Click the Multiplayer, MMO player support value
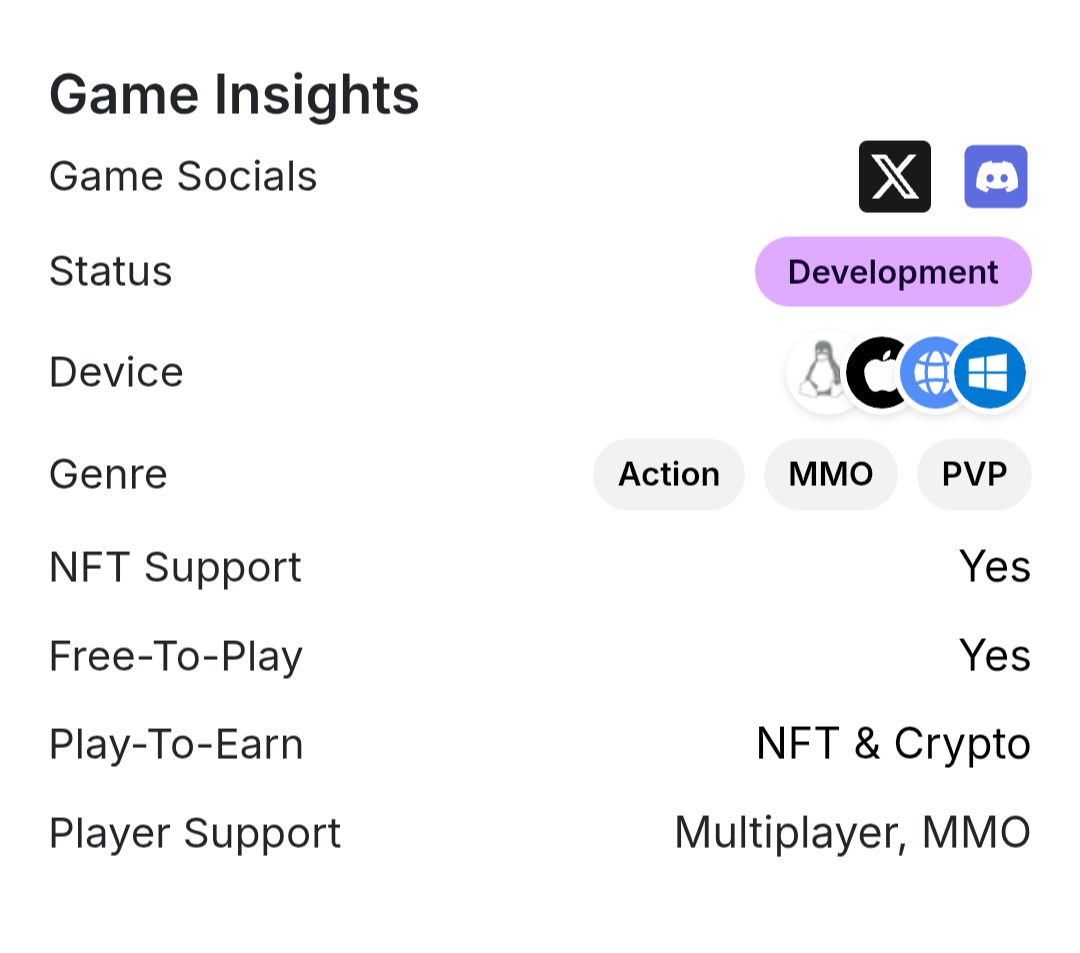This screenshot has height=953, width=1080. tap(852, 832)
